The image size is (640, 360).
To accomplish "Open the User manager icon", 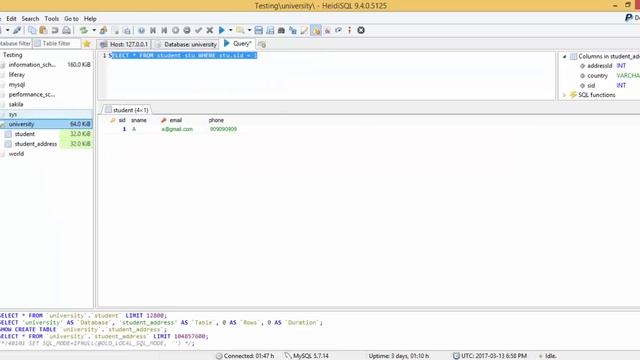I will click(x=104, y=30).
